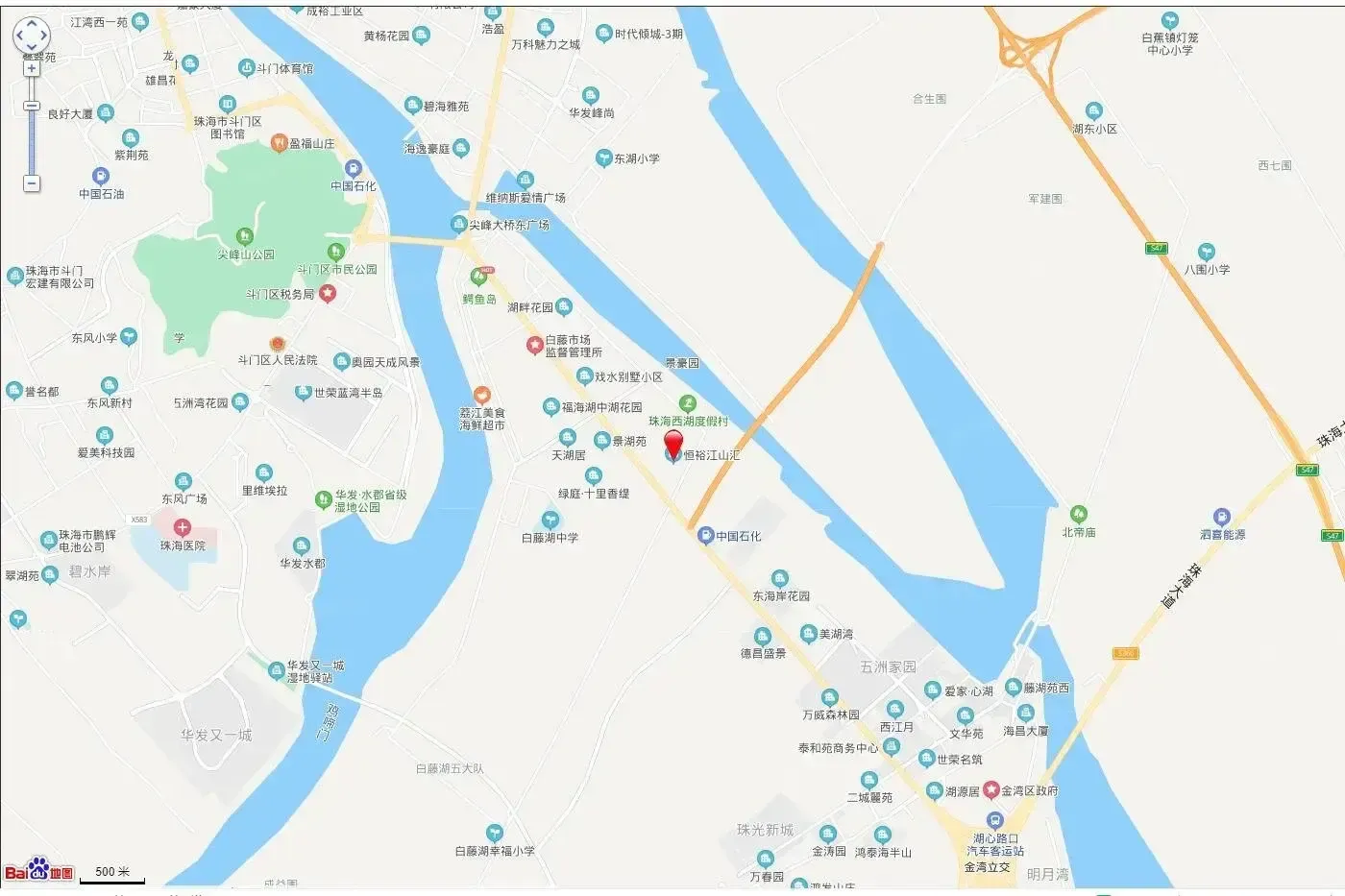1345x896 pixels.
Task: Click the Baidu Map logo
Action: 39,870
